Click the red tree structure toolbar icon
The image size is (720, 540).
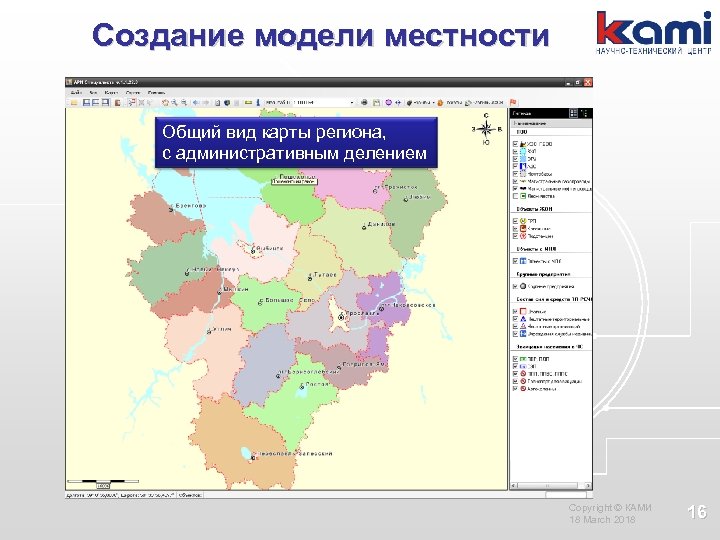(132, 102)
